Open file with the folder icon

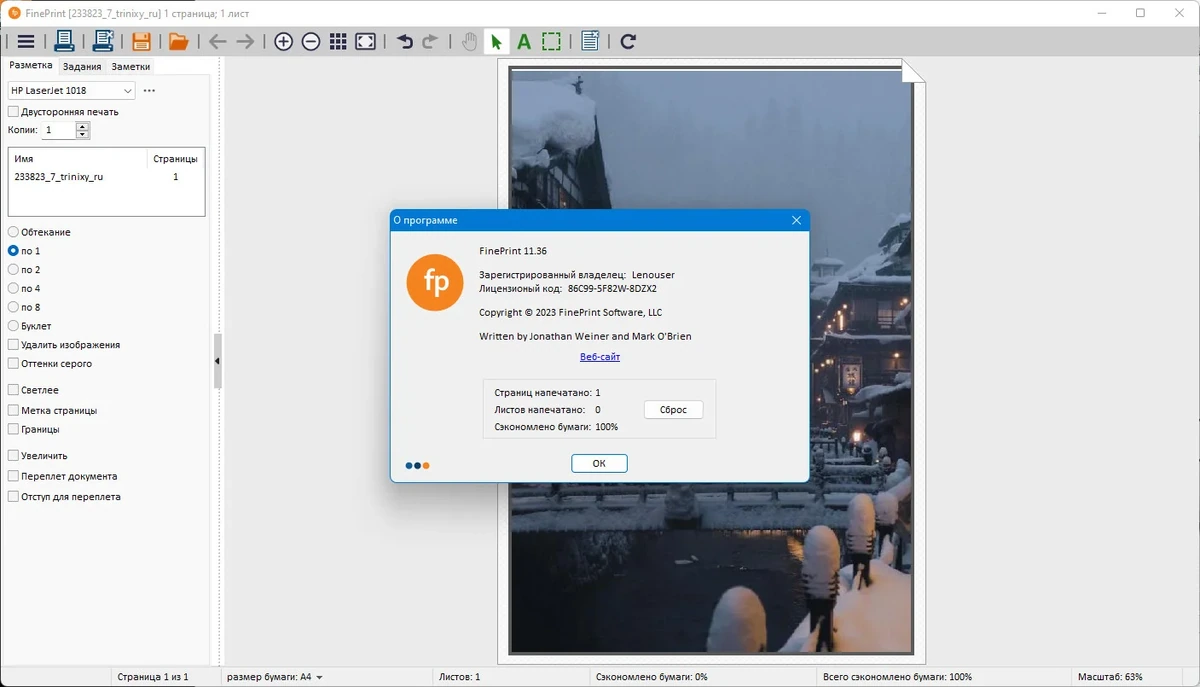(178, 41)
